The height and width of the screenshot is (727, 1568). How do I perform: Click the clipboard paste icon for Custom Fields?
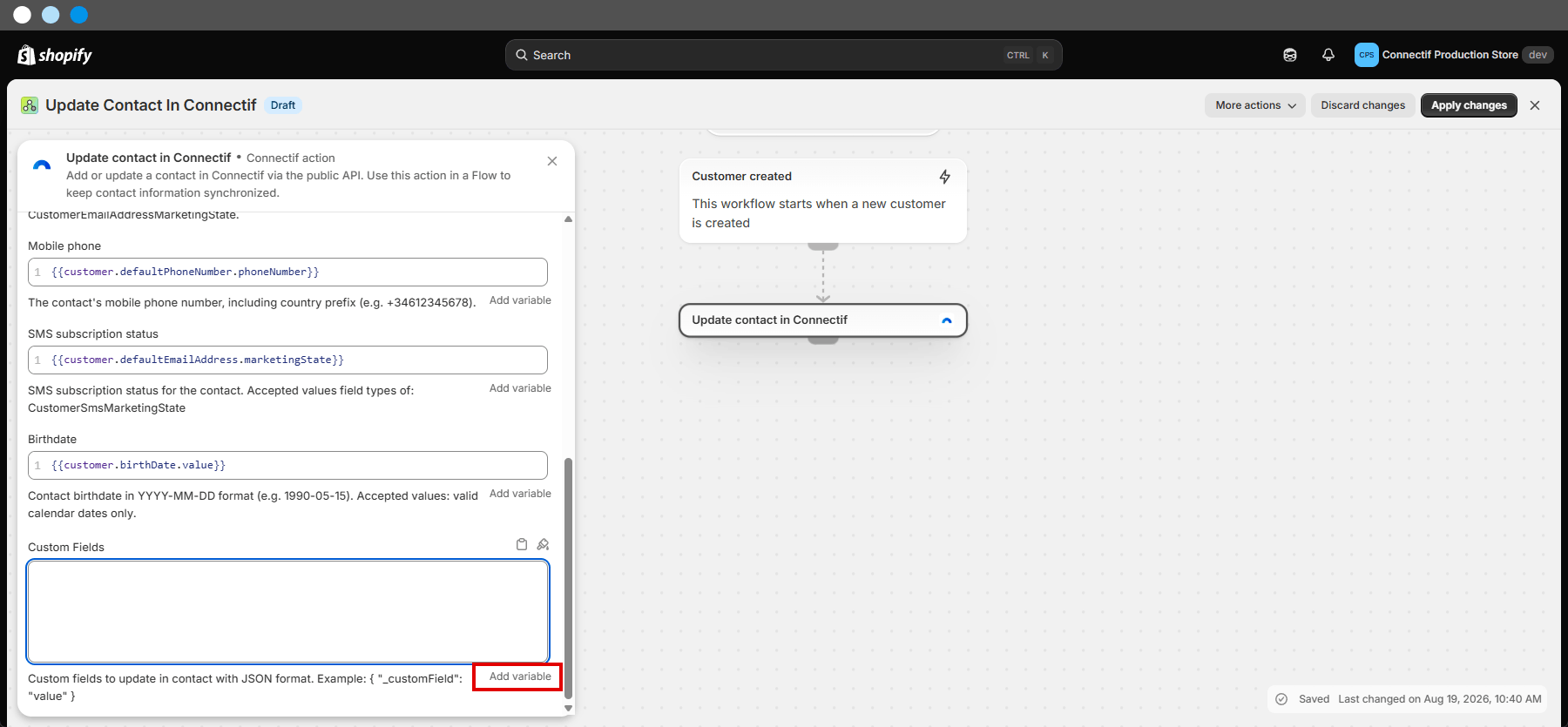pos(522,544)
